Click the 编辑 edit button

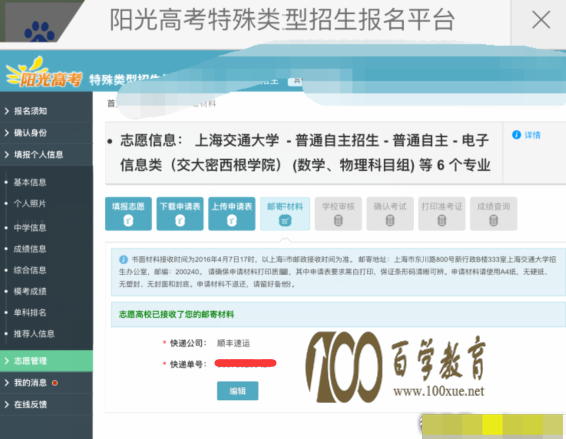tap(238, 391)
